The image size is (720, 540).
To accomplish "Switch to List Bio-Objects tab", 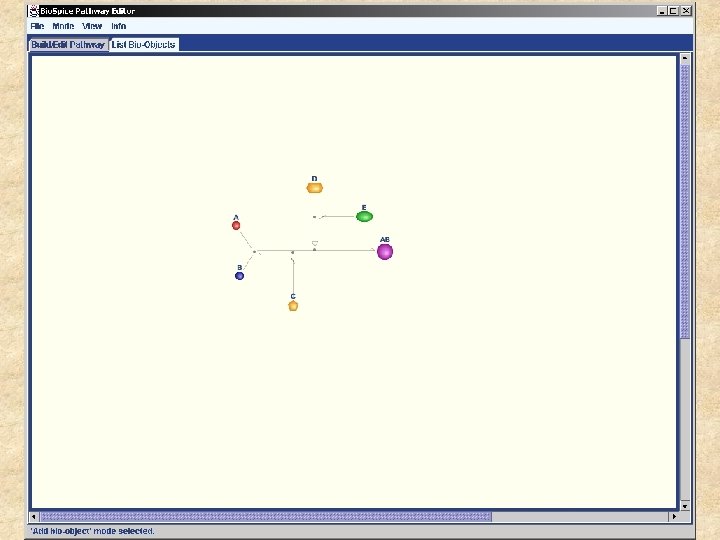I will (143, 45).
